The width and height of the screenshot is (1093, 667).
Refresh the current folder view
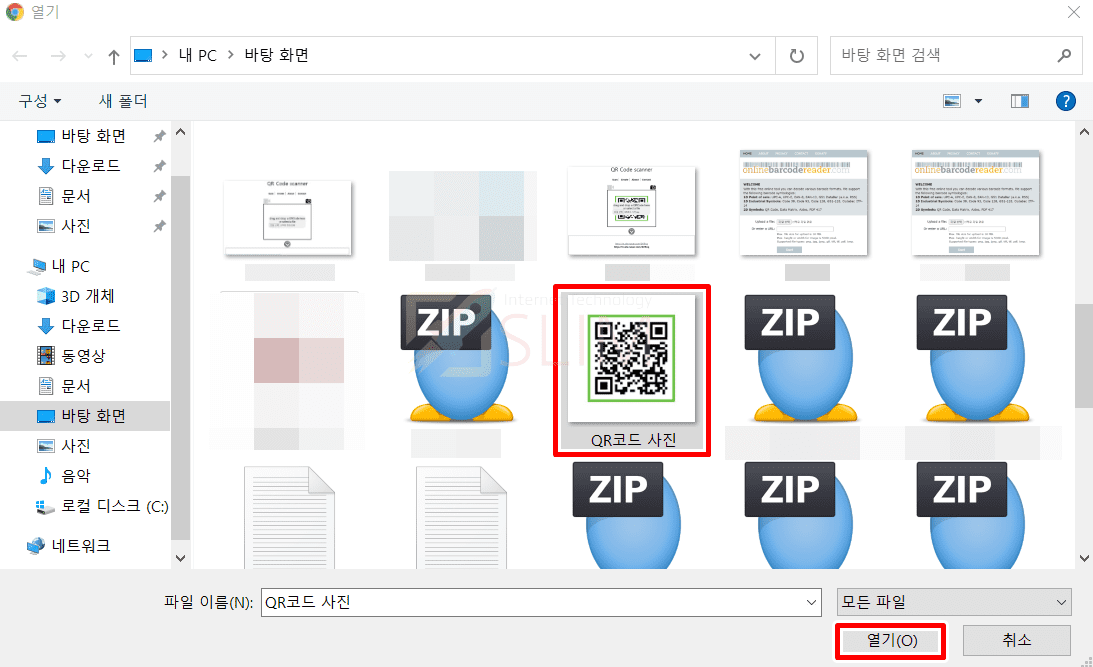[x=796, y=56]
